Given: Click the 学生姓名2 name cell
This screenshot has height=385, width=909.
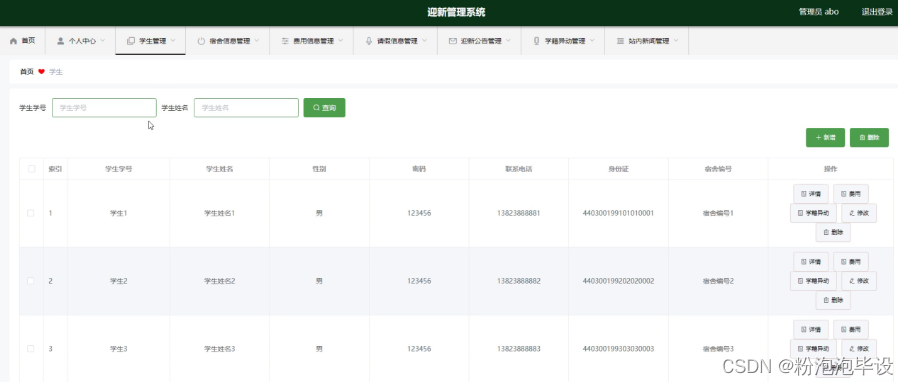Looking at the screenshot, I should [219, 281].
